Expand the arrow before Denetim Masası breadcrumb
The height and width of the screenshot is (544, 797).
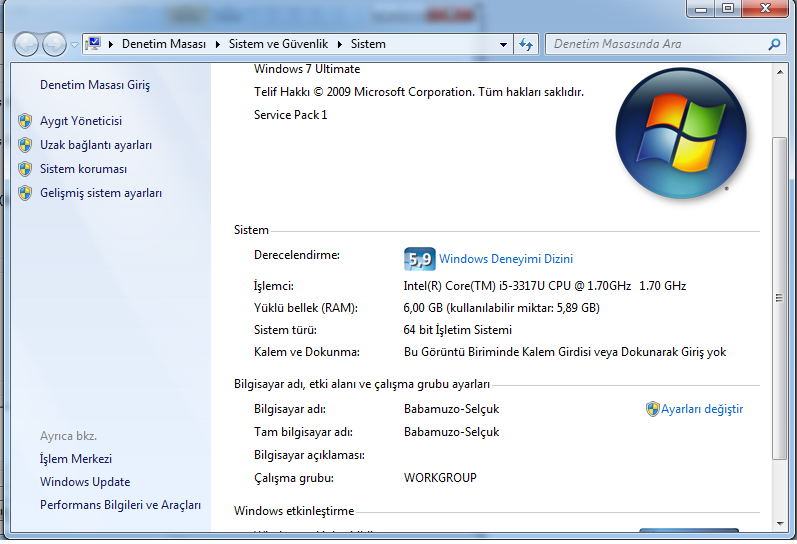point(110,44)
